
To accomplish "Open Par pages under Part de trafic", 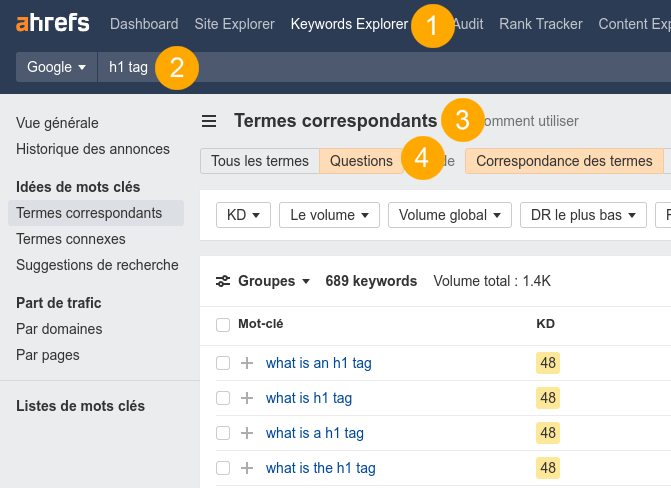I will (x=48, y=355).
